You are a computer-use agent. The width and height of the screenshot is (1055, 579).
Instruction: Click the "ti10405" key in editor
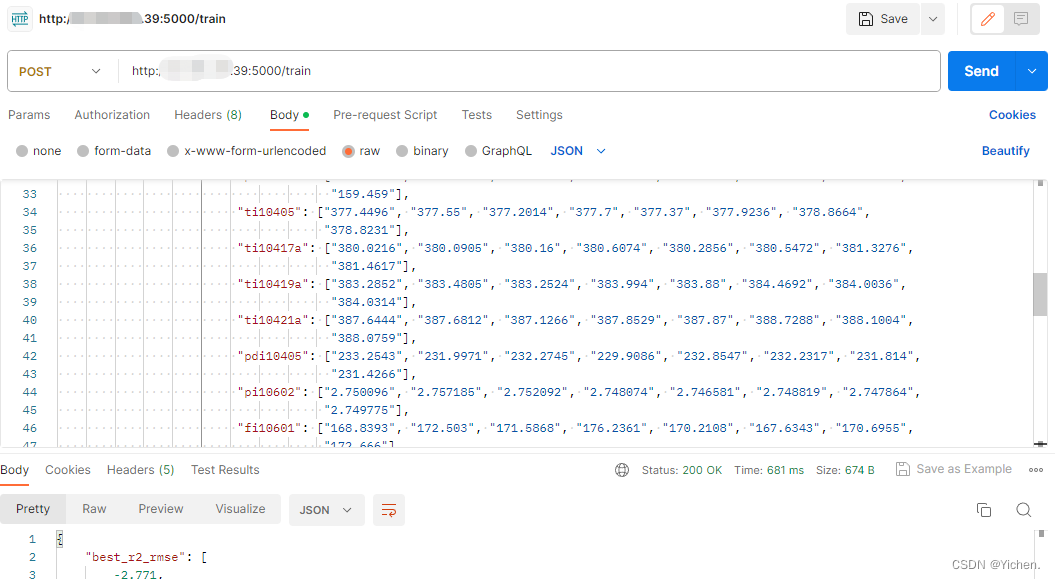tap(269, 213)
